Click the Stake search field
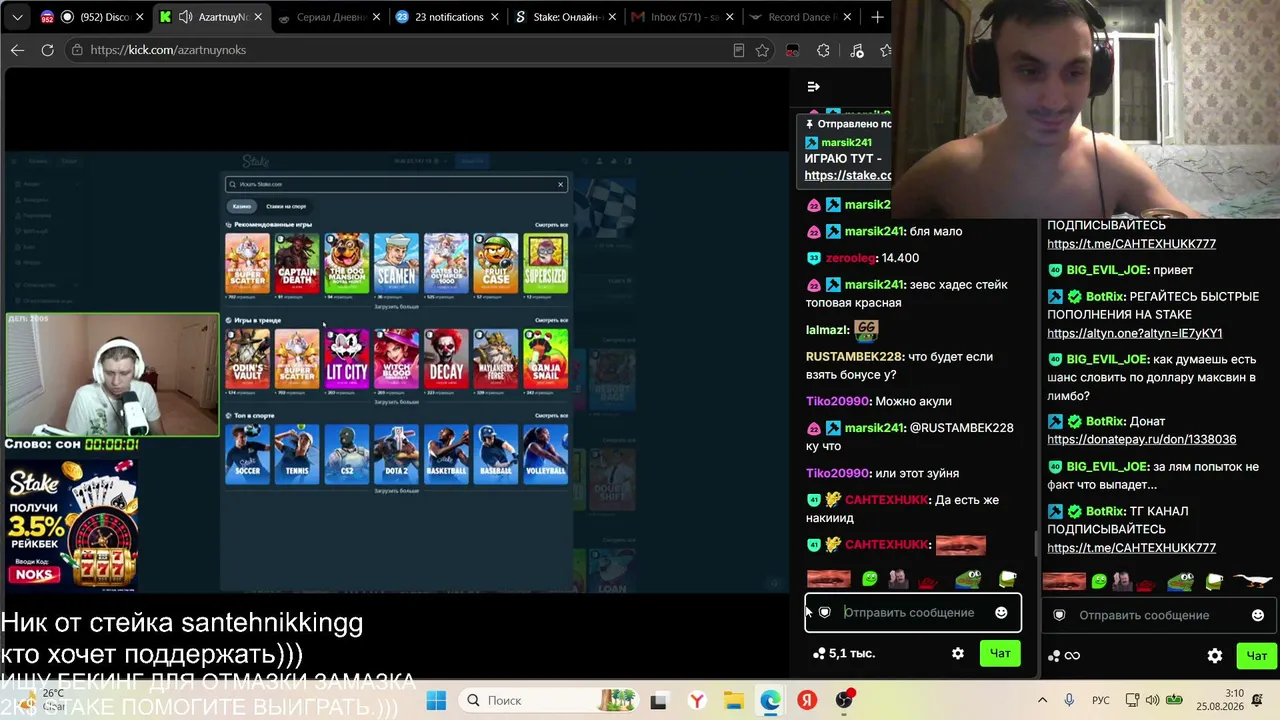1280x720 pixels. [x=397, y=184]
